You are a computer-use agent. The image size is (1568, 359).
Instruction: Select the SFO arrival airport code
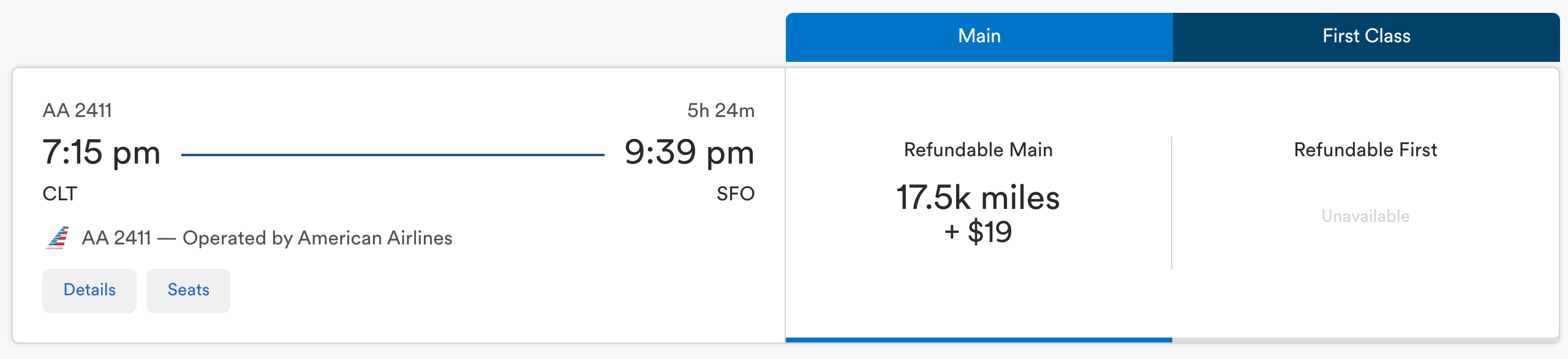click(x=735, y=194)
